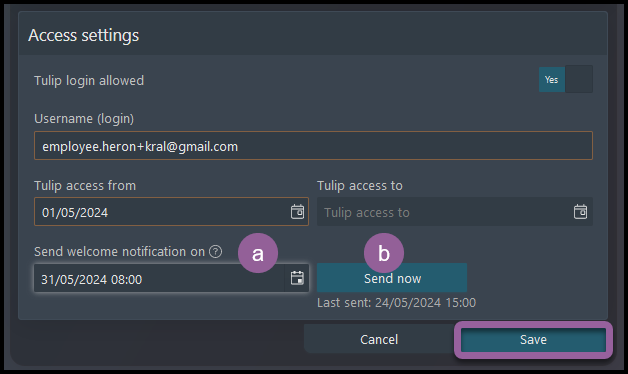Viewport: 628px width, 374px height.
Task: Open calendar picker for Tulip access to
Action: pyautogui.click(x=580, y=212)
